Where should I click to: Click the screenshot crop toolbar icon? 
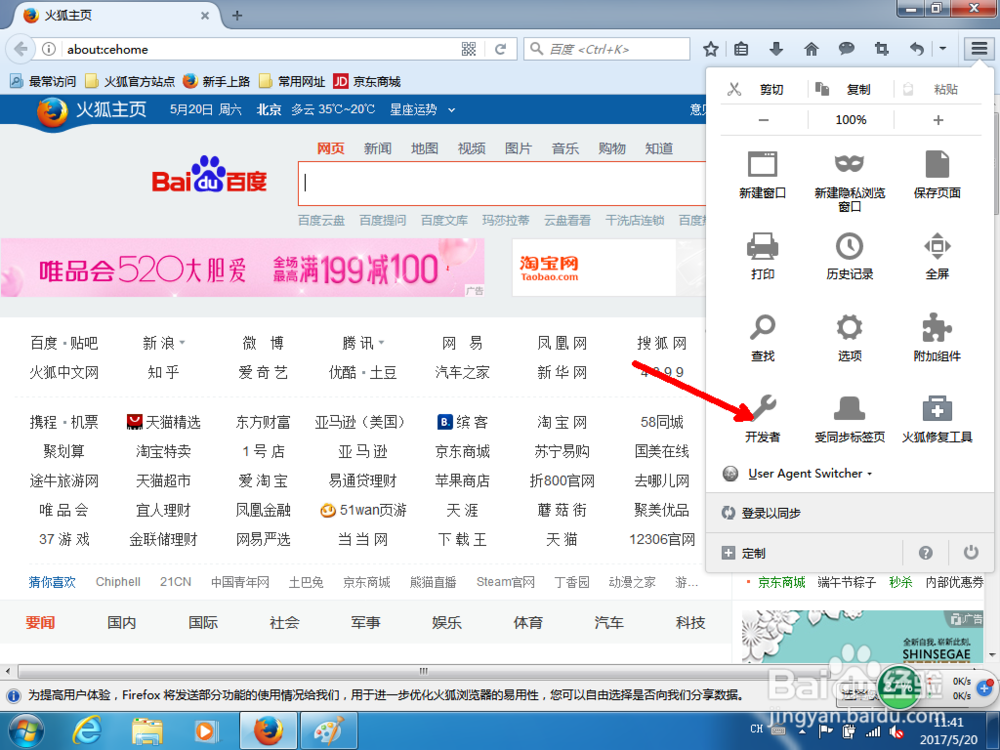(x=881, y=48)
